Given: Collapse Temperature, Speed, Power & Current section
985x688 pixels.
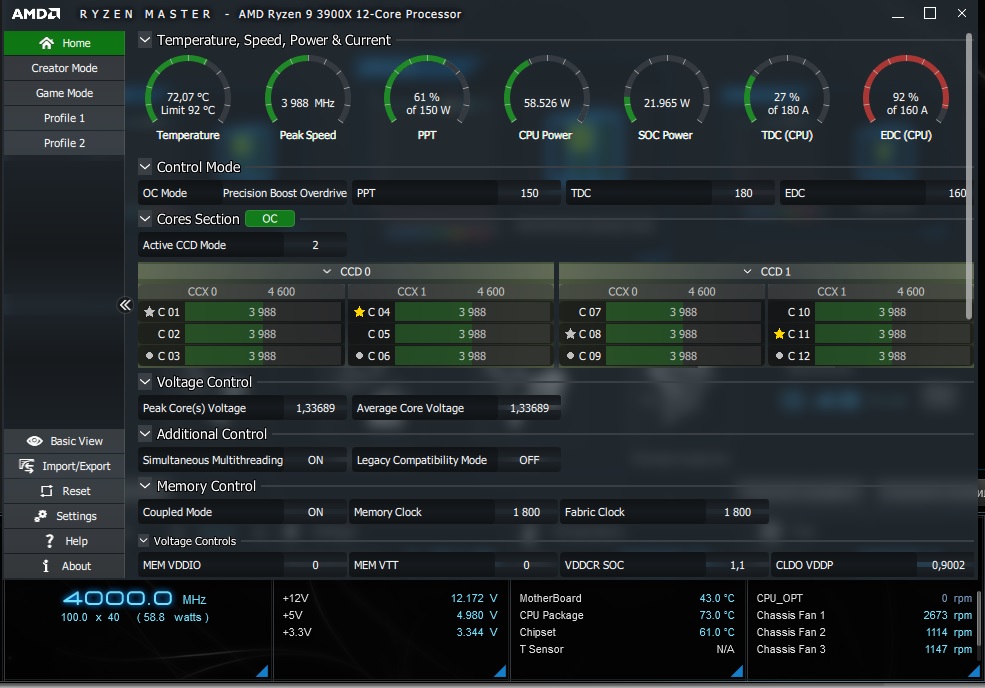Looking at the screenshot, I should point(144,40).
